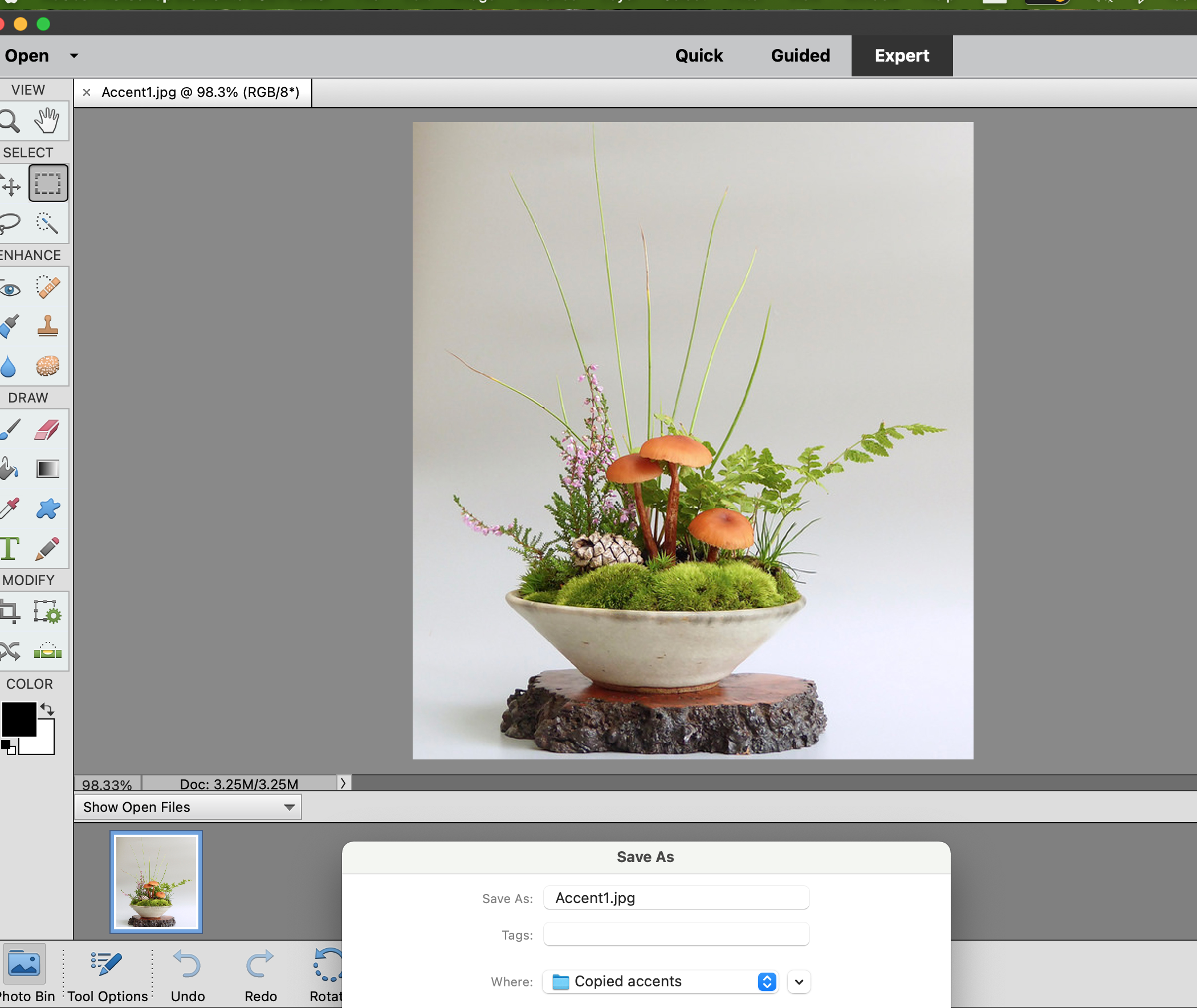The width and height of the screenshot is (1197, 1008).
Task: Select the Eraser tool
Action: [x=47, y=430]
